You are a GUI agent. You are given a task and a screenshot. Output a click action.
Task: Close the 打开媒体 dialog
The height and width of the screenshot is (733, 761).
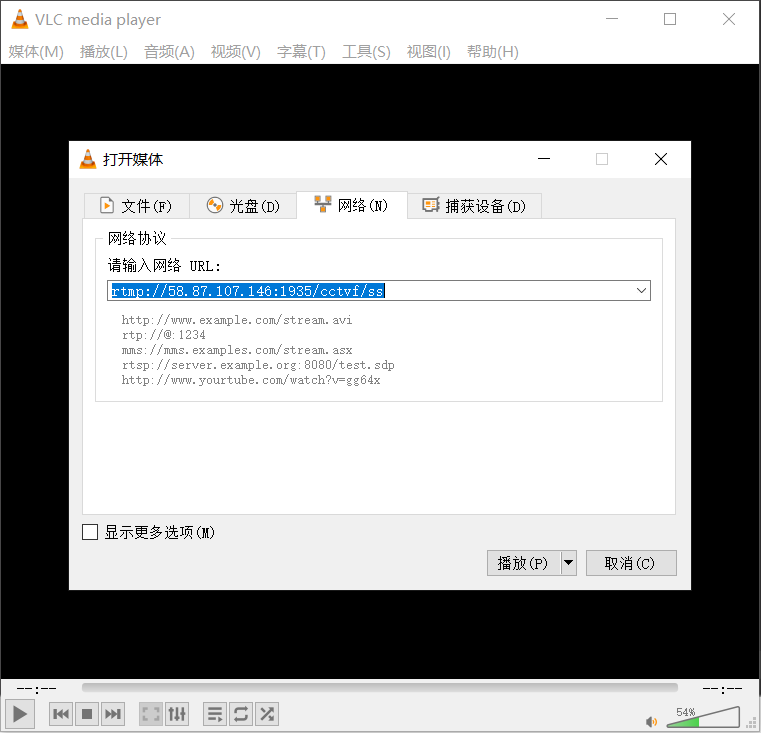pyautogui.click(x=661, y=159)
